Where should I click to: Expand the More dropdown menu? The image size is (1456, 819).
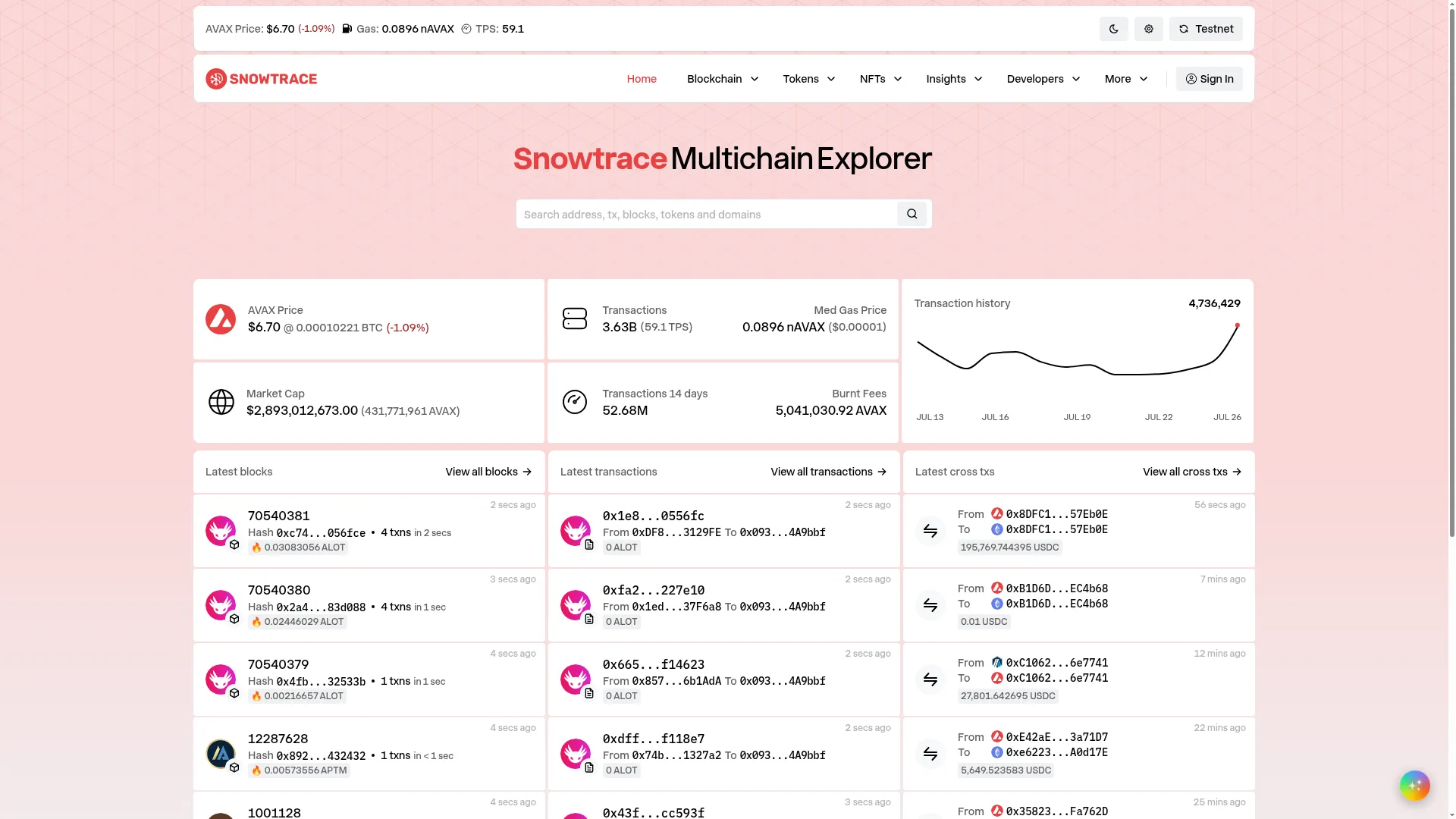[x=1126, y=79]
